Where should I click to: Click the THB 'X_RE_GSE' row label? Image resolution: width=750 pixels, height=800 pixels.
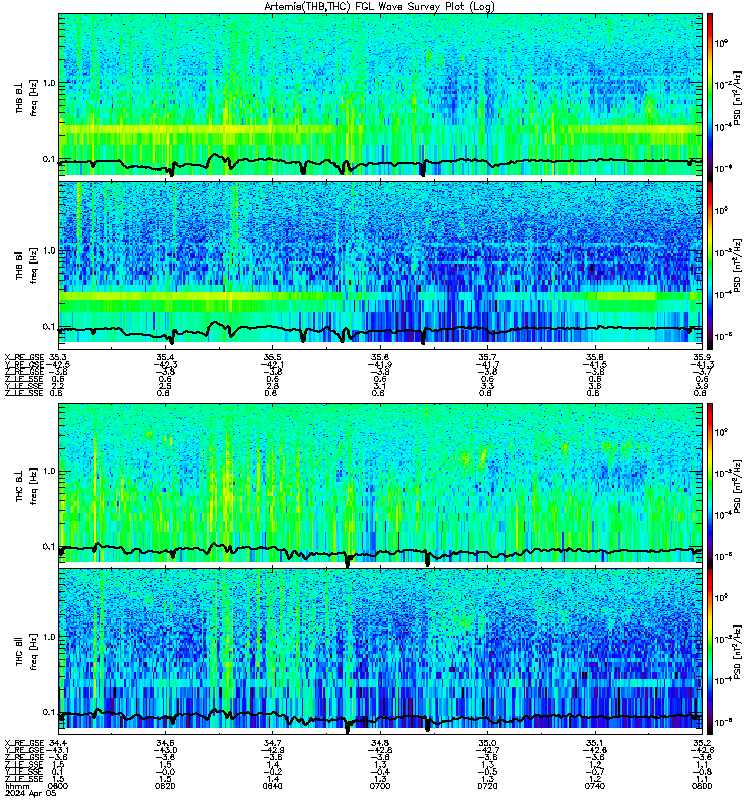point(24,357)
